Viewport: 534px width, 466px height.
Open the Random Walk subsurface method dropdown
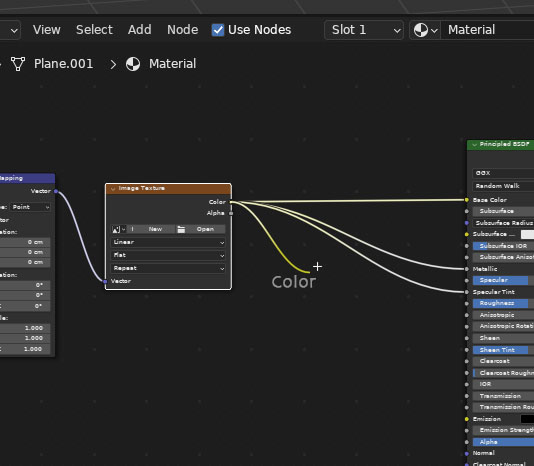click(503, 186)
